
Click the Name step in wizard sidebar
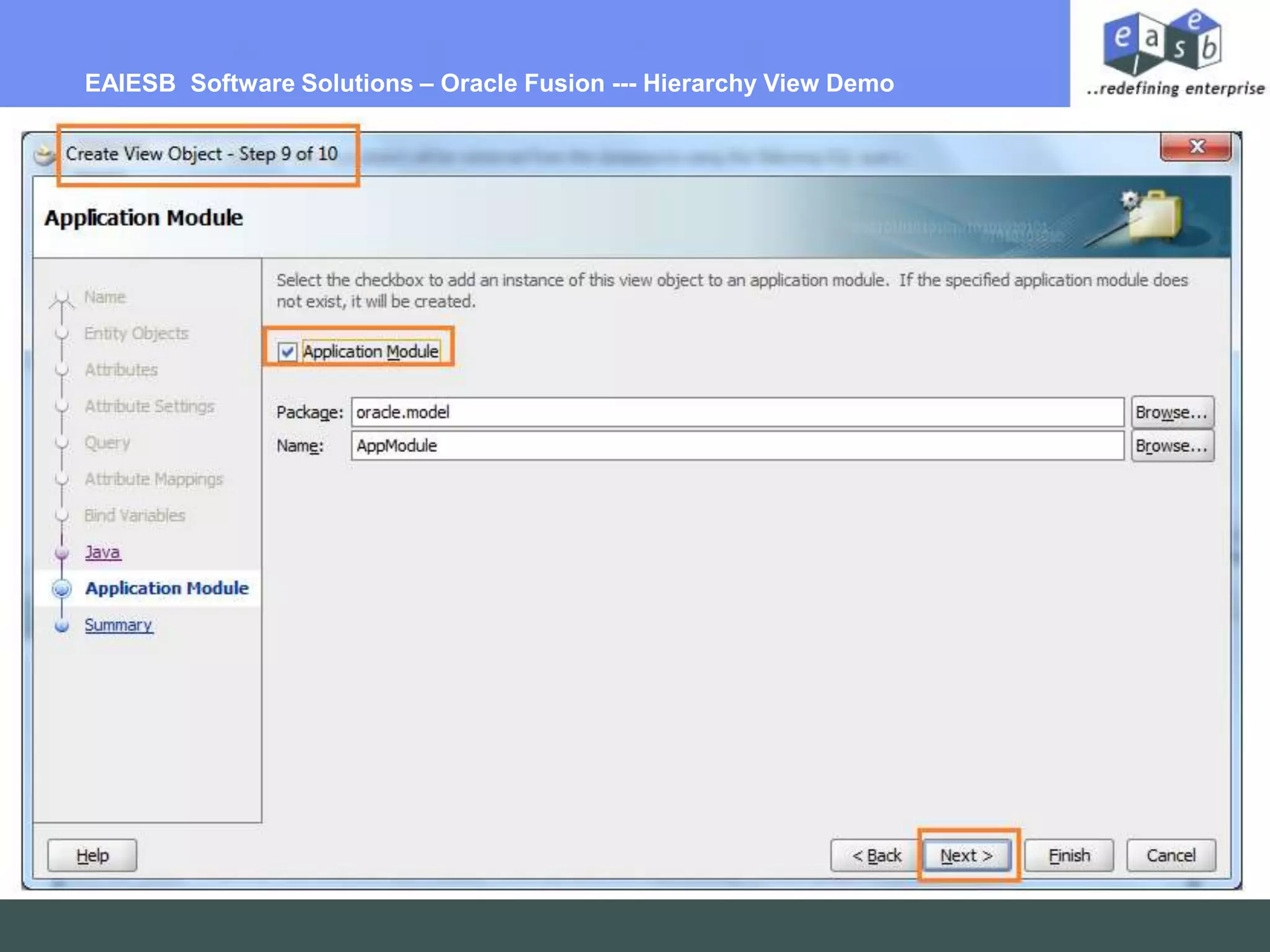click(105, 297)
